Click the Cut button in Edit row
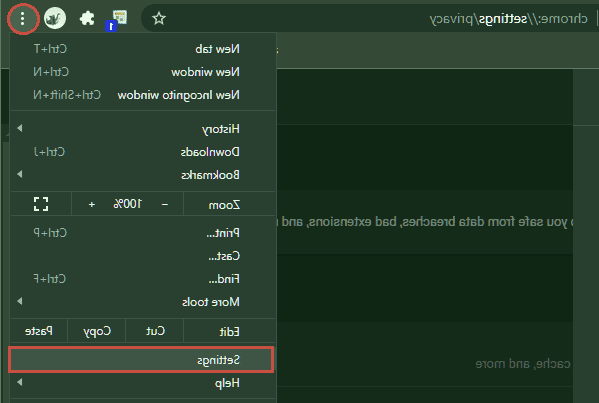 click(155, 331)
